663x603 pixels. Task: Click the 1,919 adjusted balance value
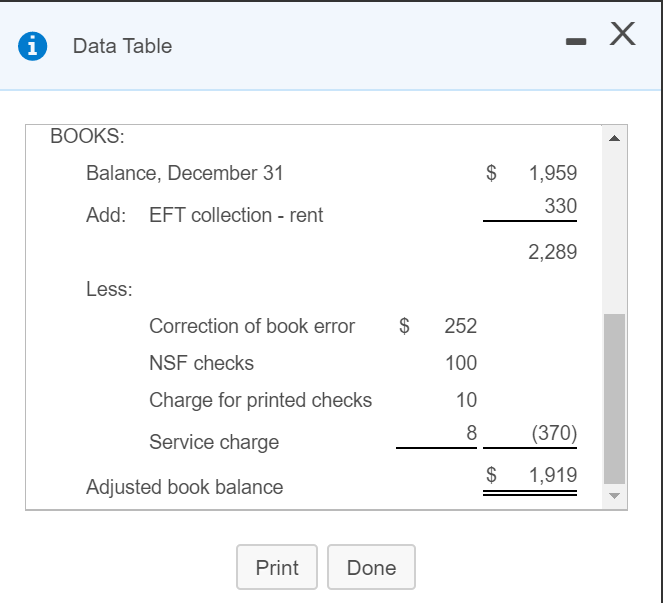click(x=553, y=474)
